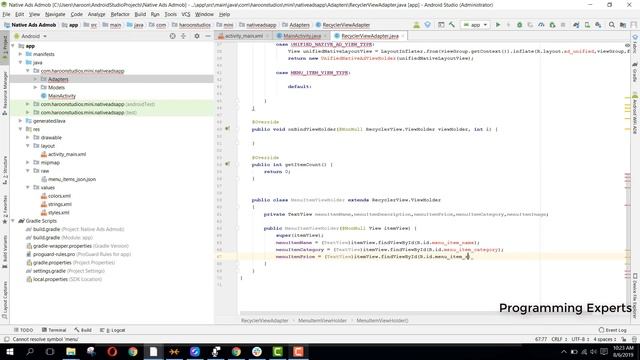Open Opera browser in the taskbar
Image resolution: width=640 pixels, height=360 pixels.
(x=112, y=351)
